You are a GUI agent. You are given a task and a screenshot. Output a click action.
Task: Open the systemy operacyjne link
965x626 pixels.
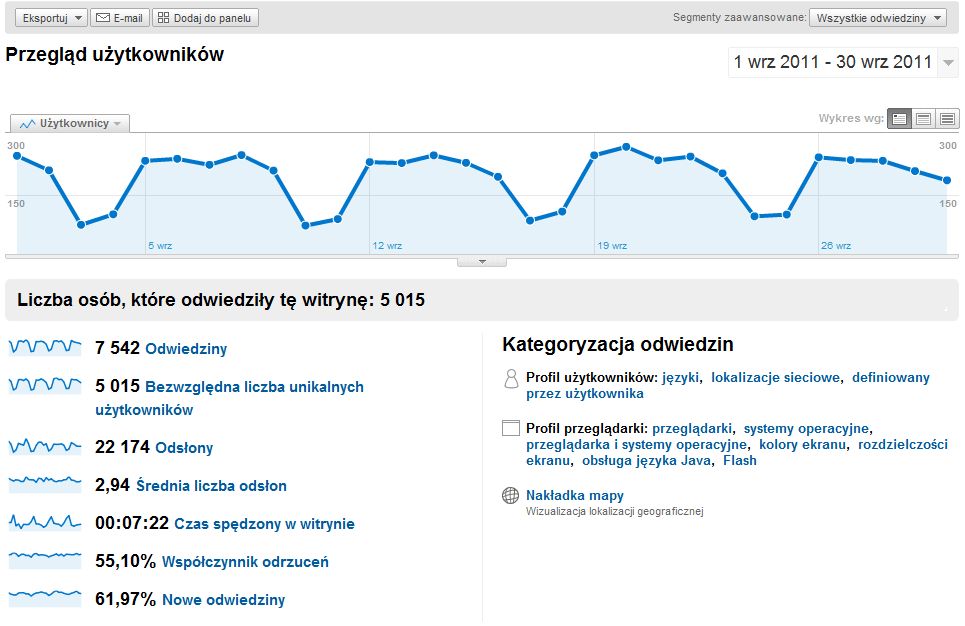pyautogui.click(x=806, y=428)
